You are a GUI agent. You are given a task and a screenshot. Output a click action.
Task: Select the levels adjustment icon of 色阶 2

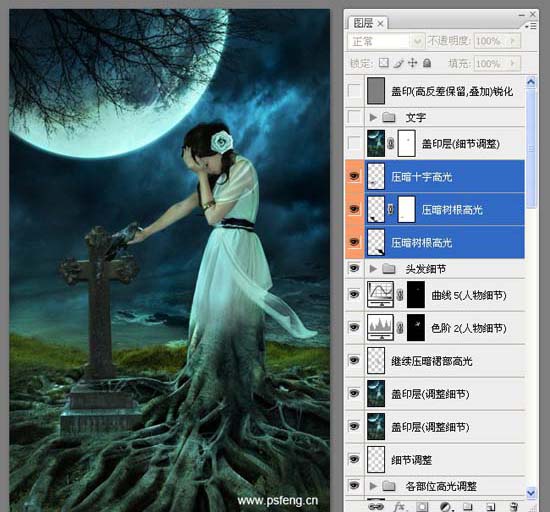380,328
